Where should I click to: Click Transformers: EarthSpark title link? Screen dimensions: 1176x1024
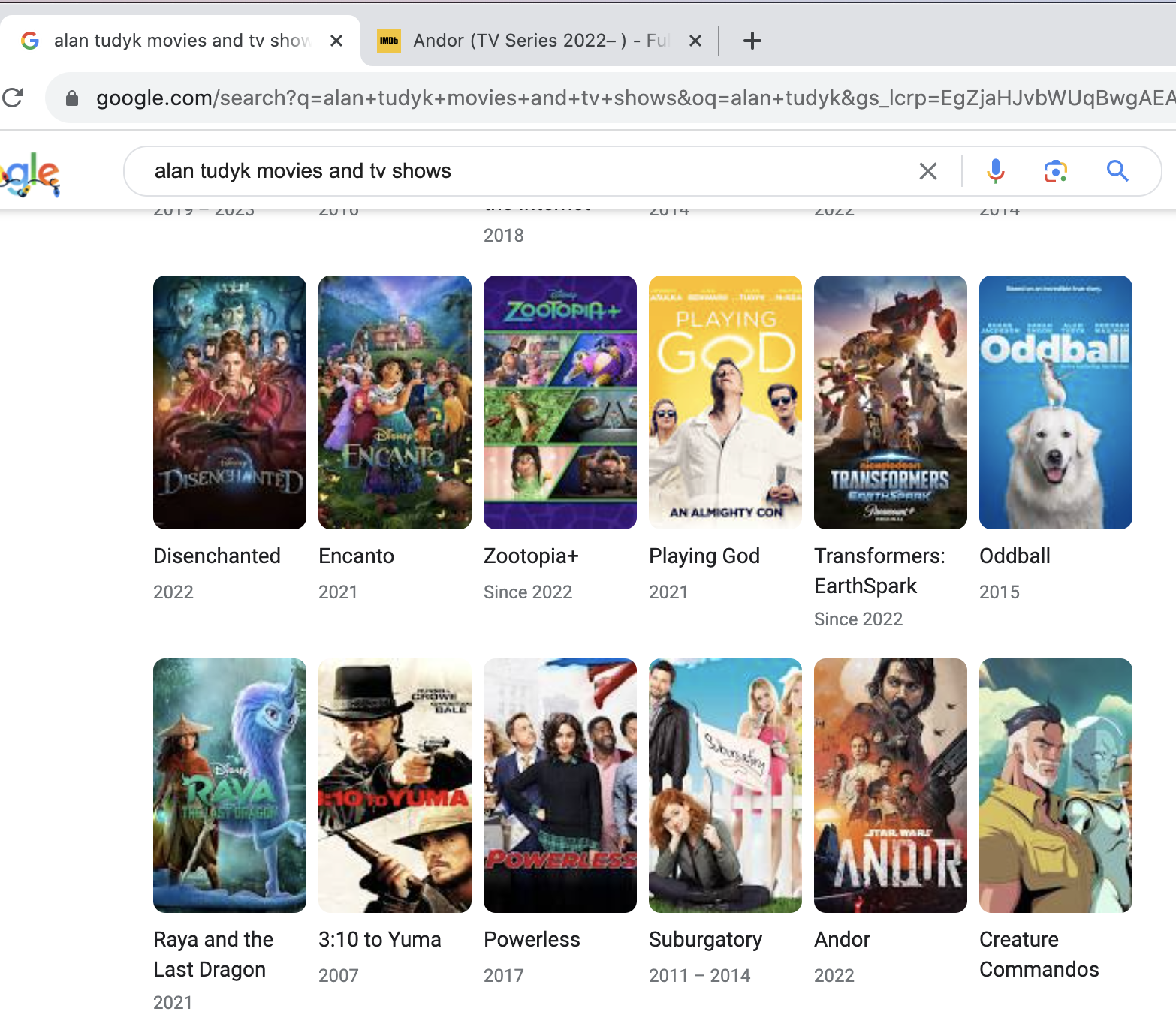pyautogui.click(x=880, y=571)
